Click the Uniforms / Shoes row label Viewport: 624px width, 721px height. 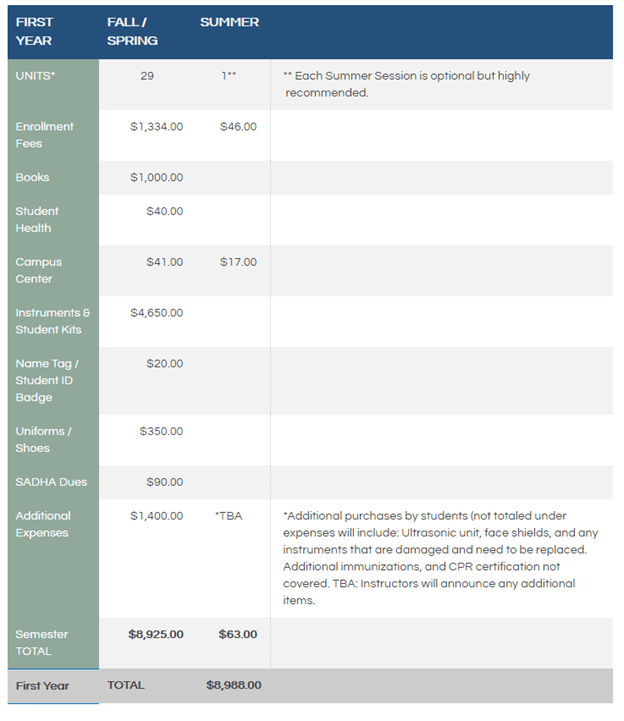pos(43,439)
